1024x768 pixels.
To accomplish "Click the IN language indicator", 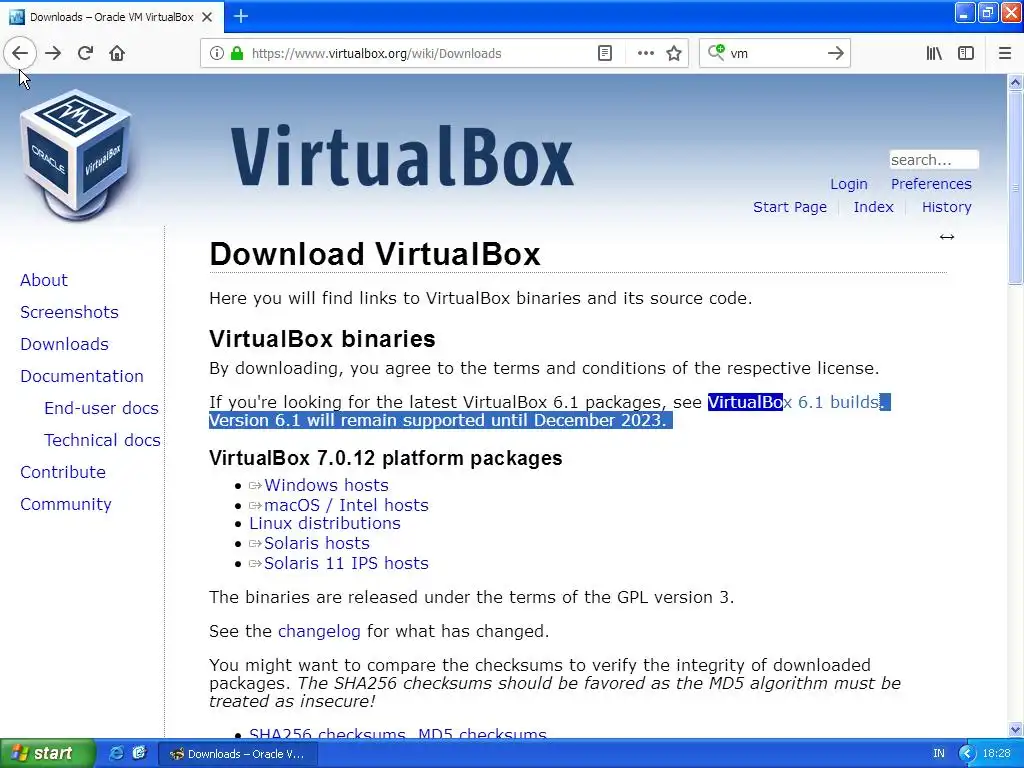I will point(938,754).
